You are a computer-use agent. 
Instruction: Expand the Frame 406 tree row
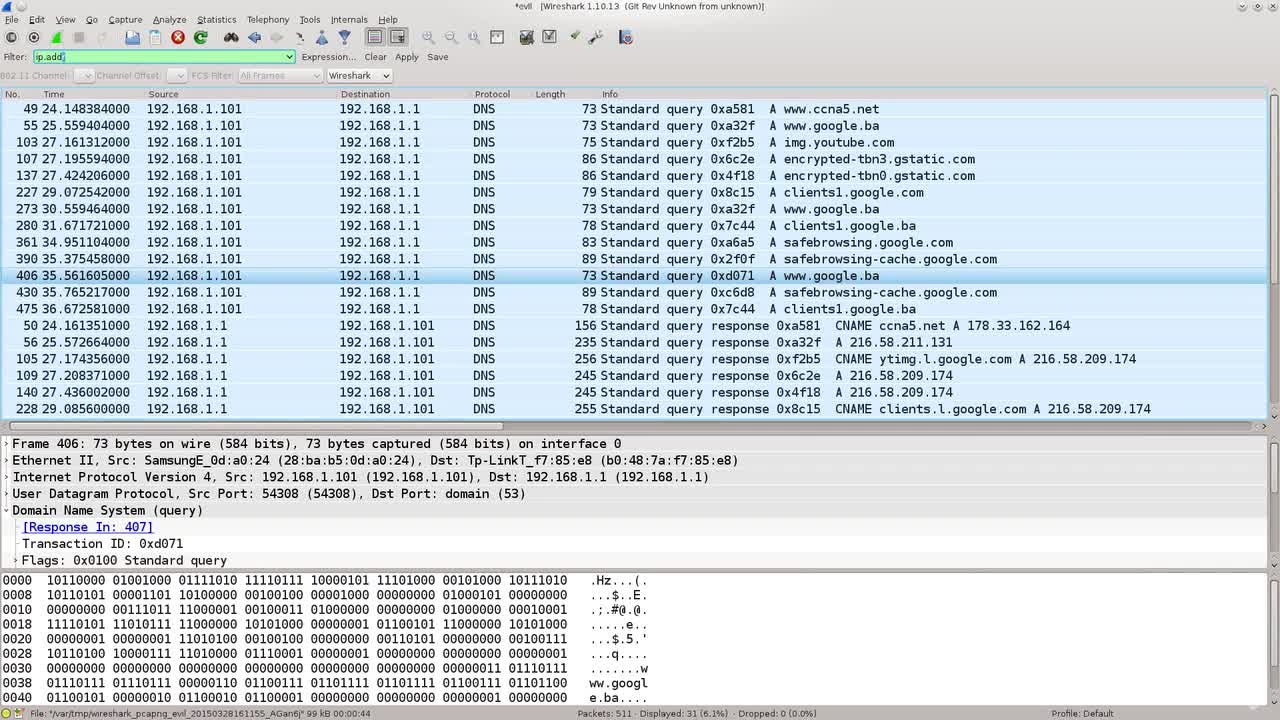[x=6, y=444]
